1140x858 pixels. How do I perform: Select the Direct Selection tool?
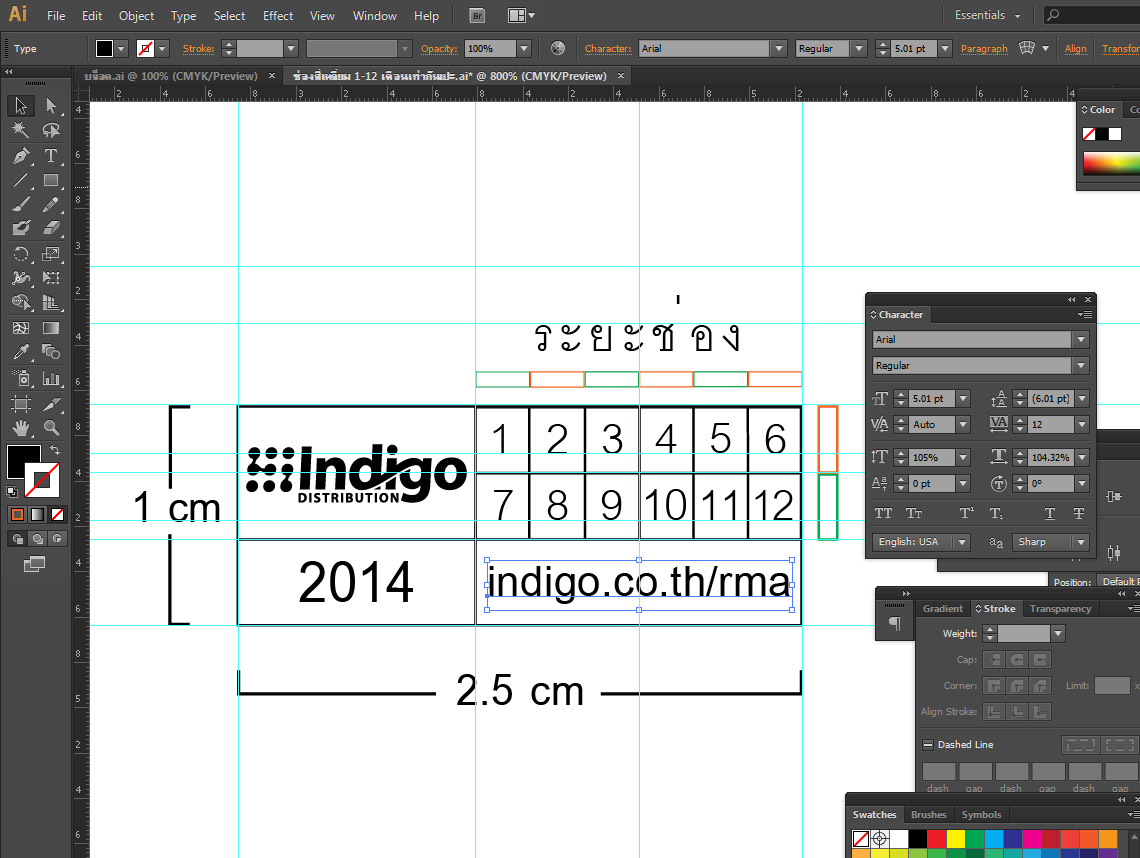coord(51,106)
